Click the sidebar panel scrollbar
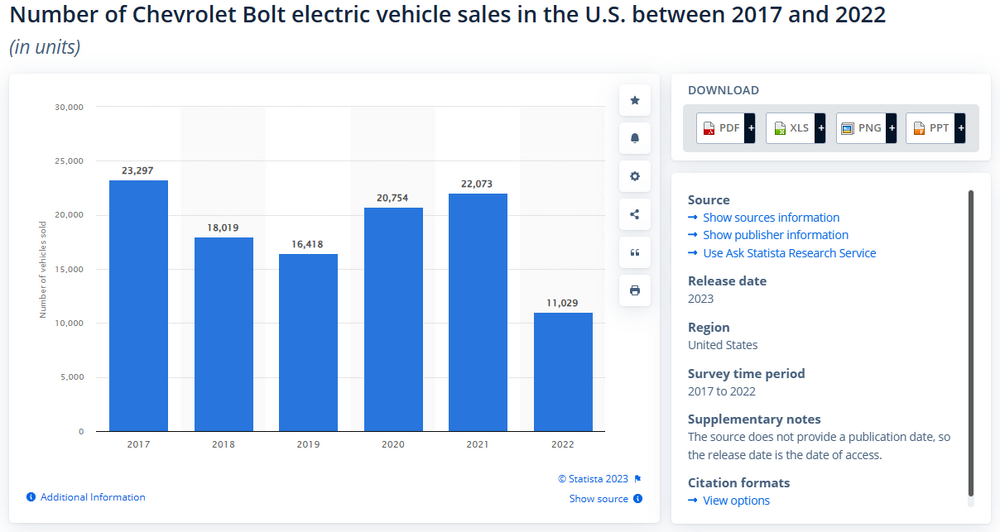The height and width of the screenshot is (532, 1000). 970,340
